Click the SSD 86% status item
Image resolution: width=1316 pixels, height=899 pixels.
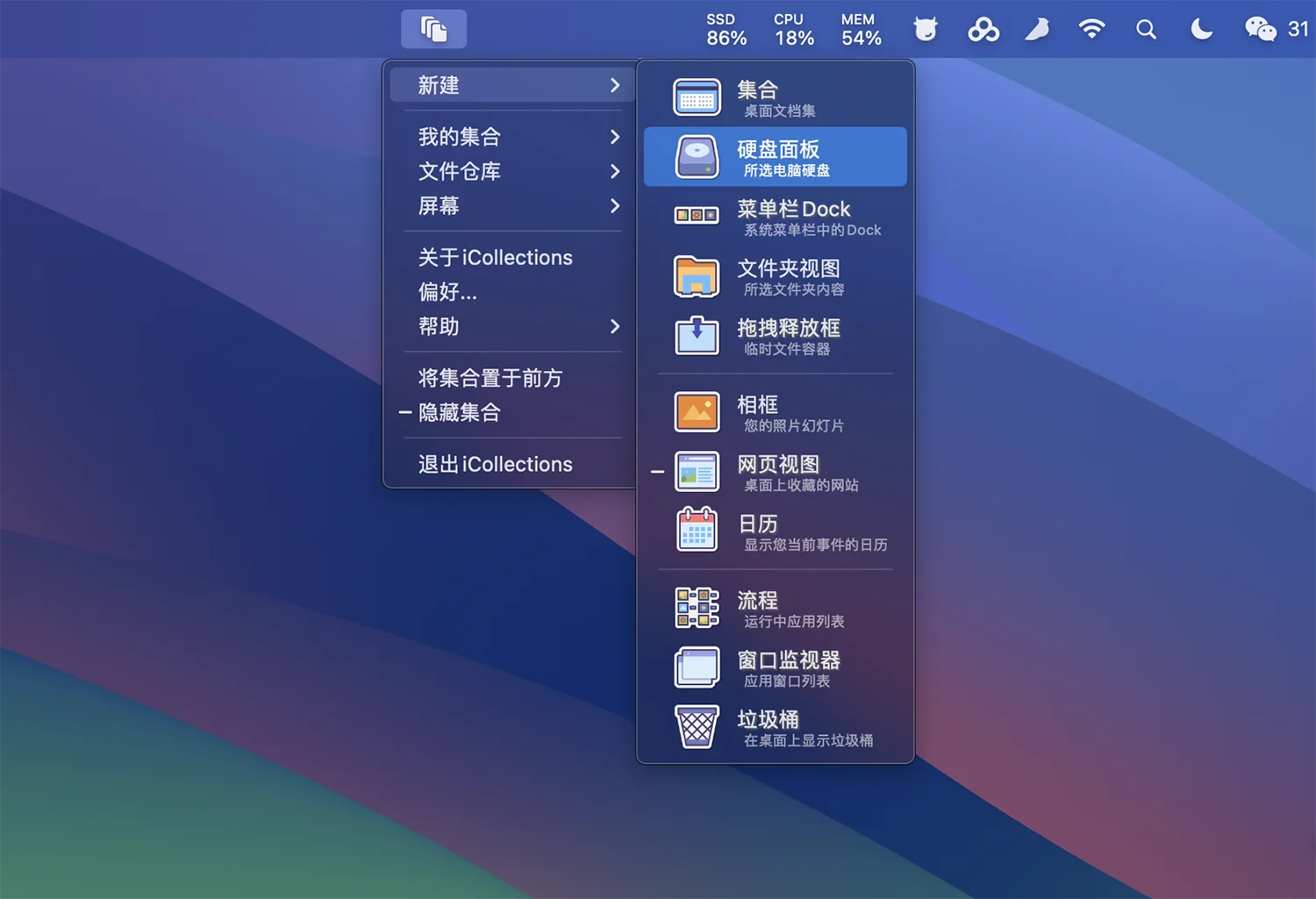(x=726, y=30)
